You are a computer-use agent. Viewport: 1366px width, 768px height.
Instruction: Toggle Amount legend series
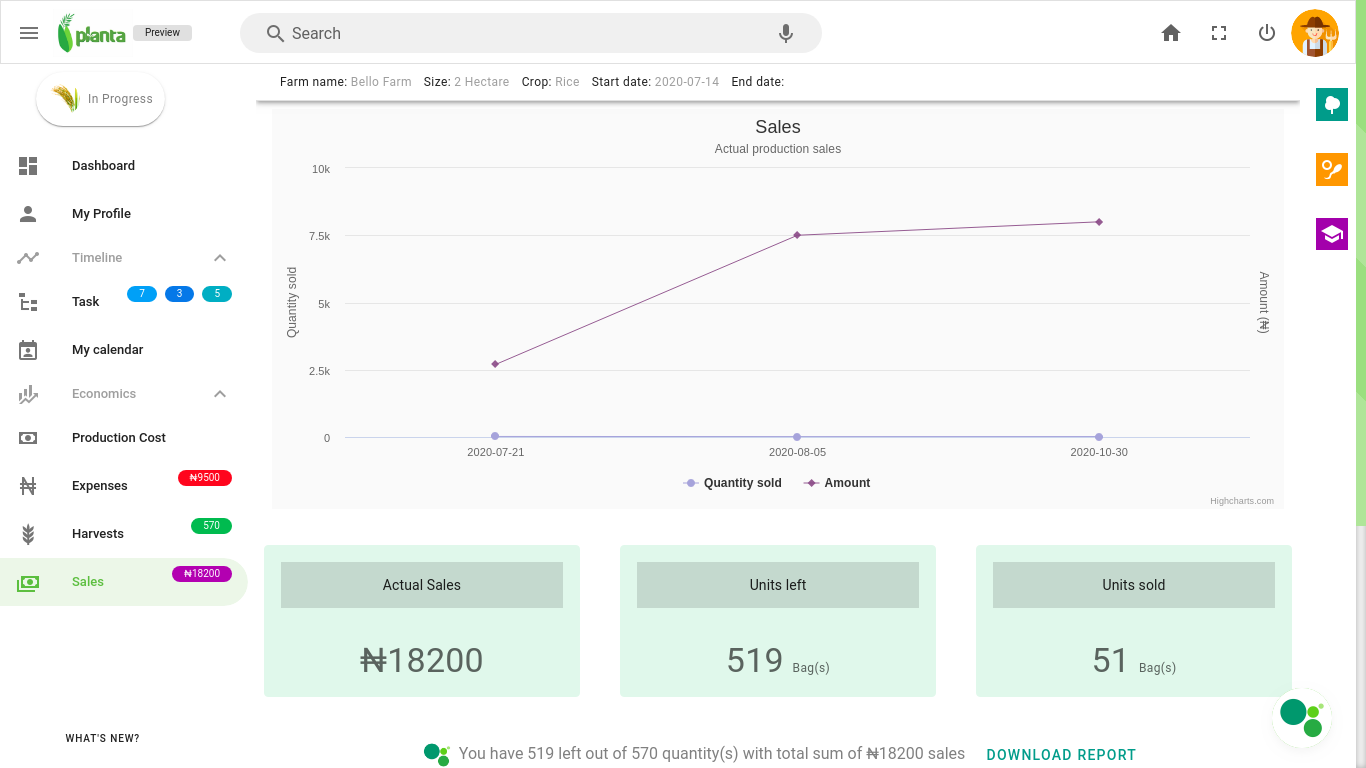[x=837, y=483]
